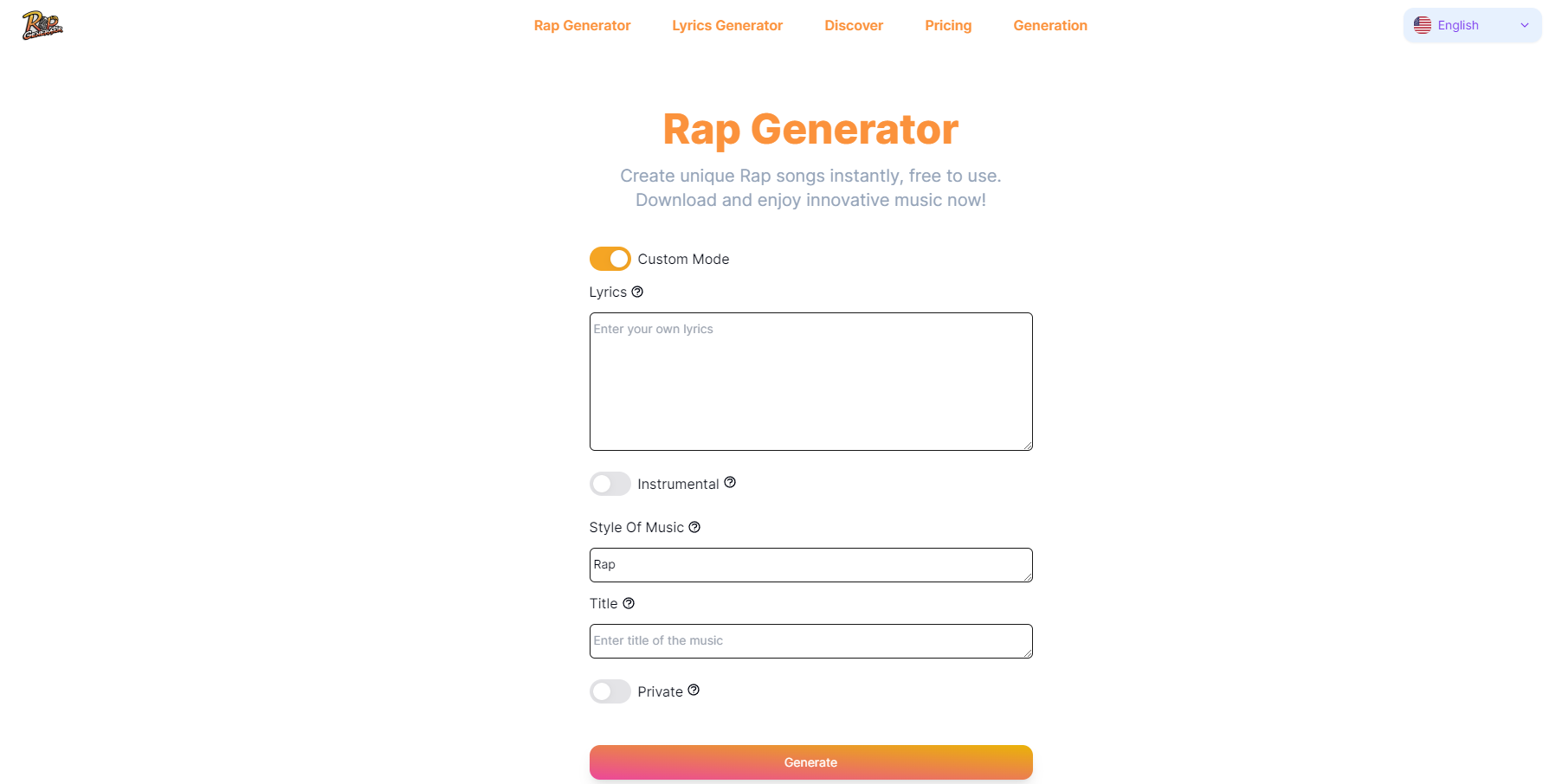The height and width of the screenshot is (784, 1549).
Task: Click the Generate button
Action: (x=810, y=762)
